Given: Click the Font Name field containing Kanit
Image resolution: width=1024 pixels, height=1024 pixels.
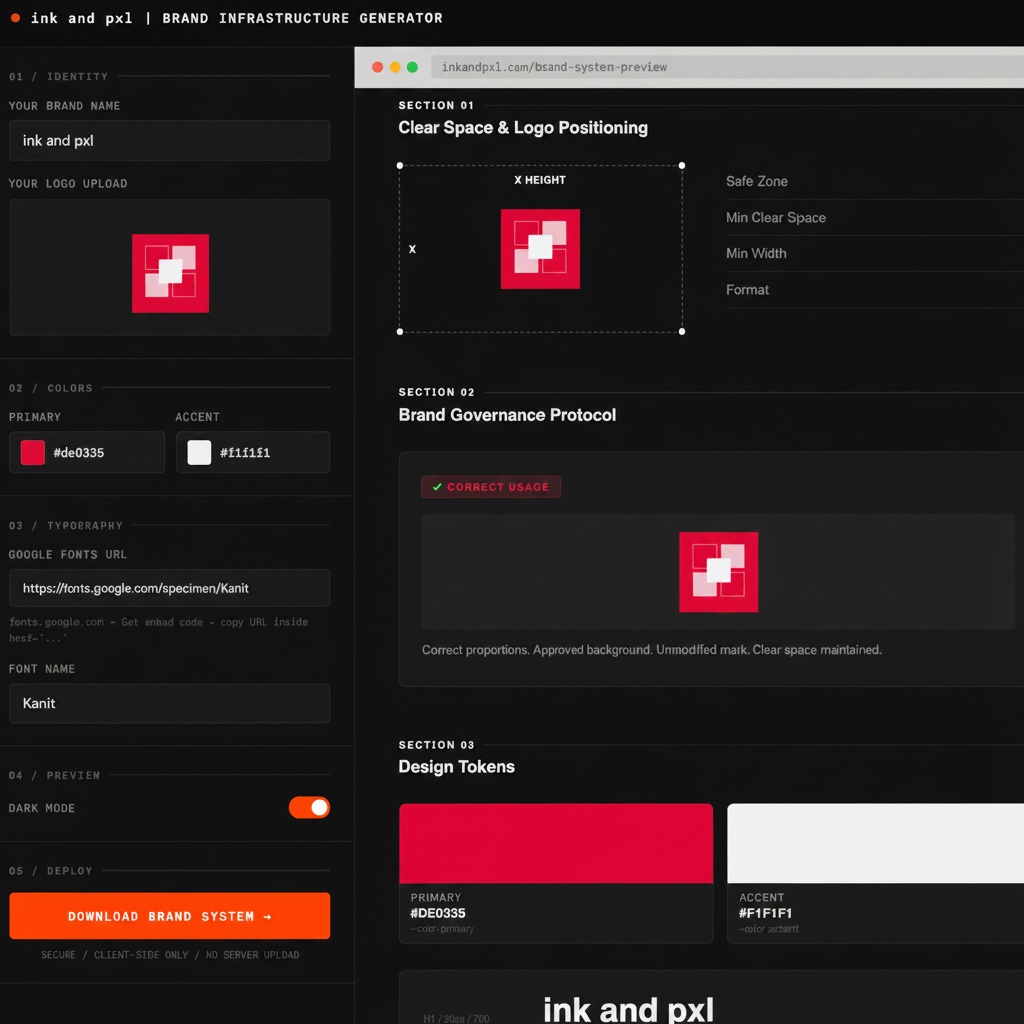Looking at the screenshot, I should [x=169, y=703].
